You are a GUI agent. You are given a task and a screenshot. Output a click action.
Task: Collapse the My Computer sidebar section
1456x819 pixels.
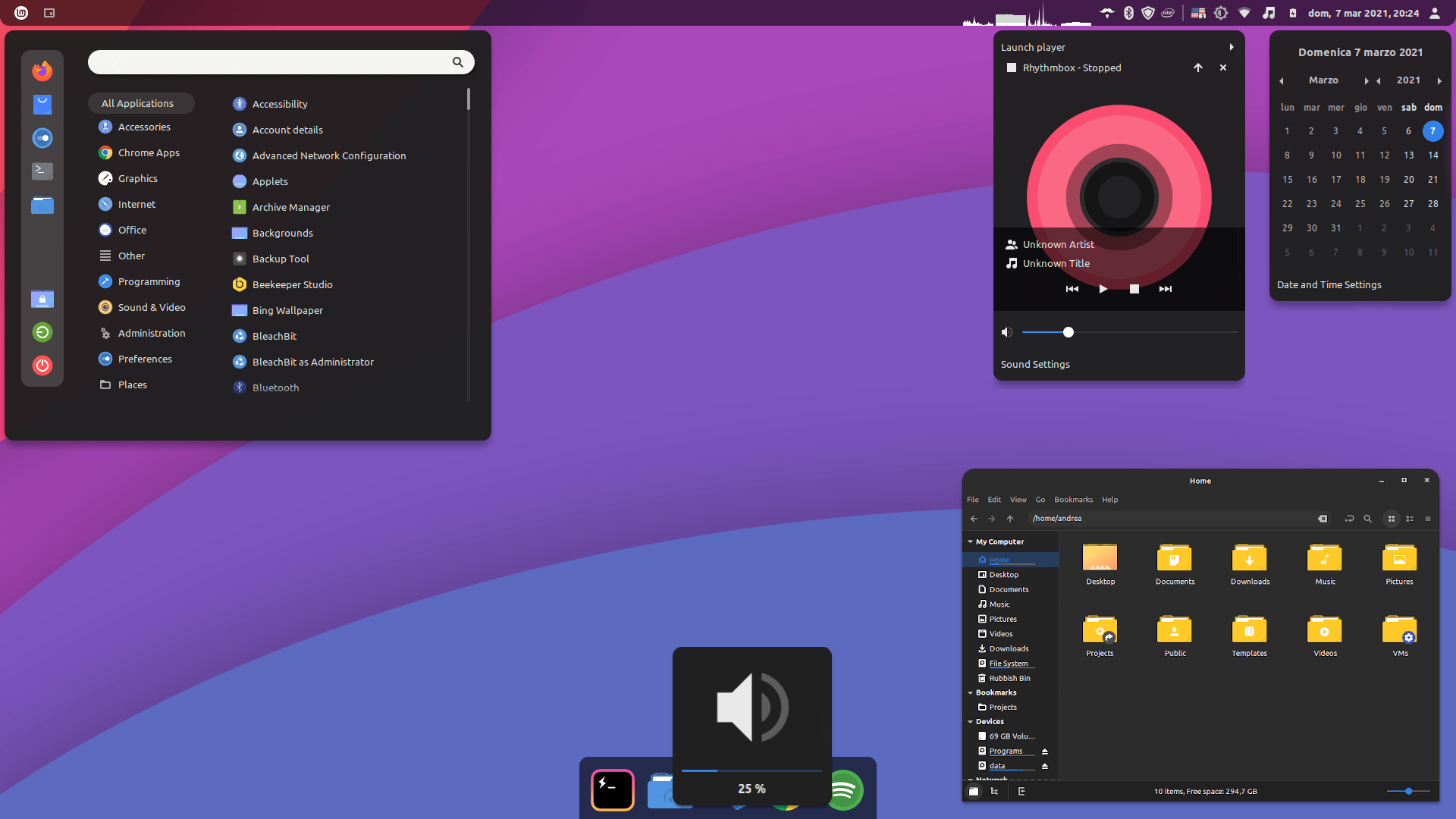[x=970, y=542]
